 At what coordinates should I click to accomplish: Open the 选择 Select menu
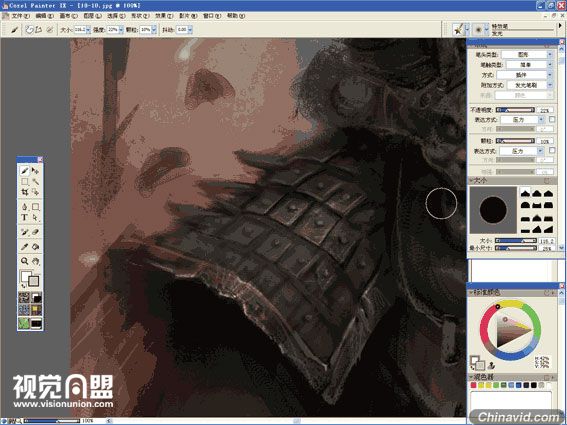(116, 16)
